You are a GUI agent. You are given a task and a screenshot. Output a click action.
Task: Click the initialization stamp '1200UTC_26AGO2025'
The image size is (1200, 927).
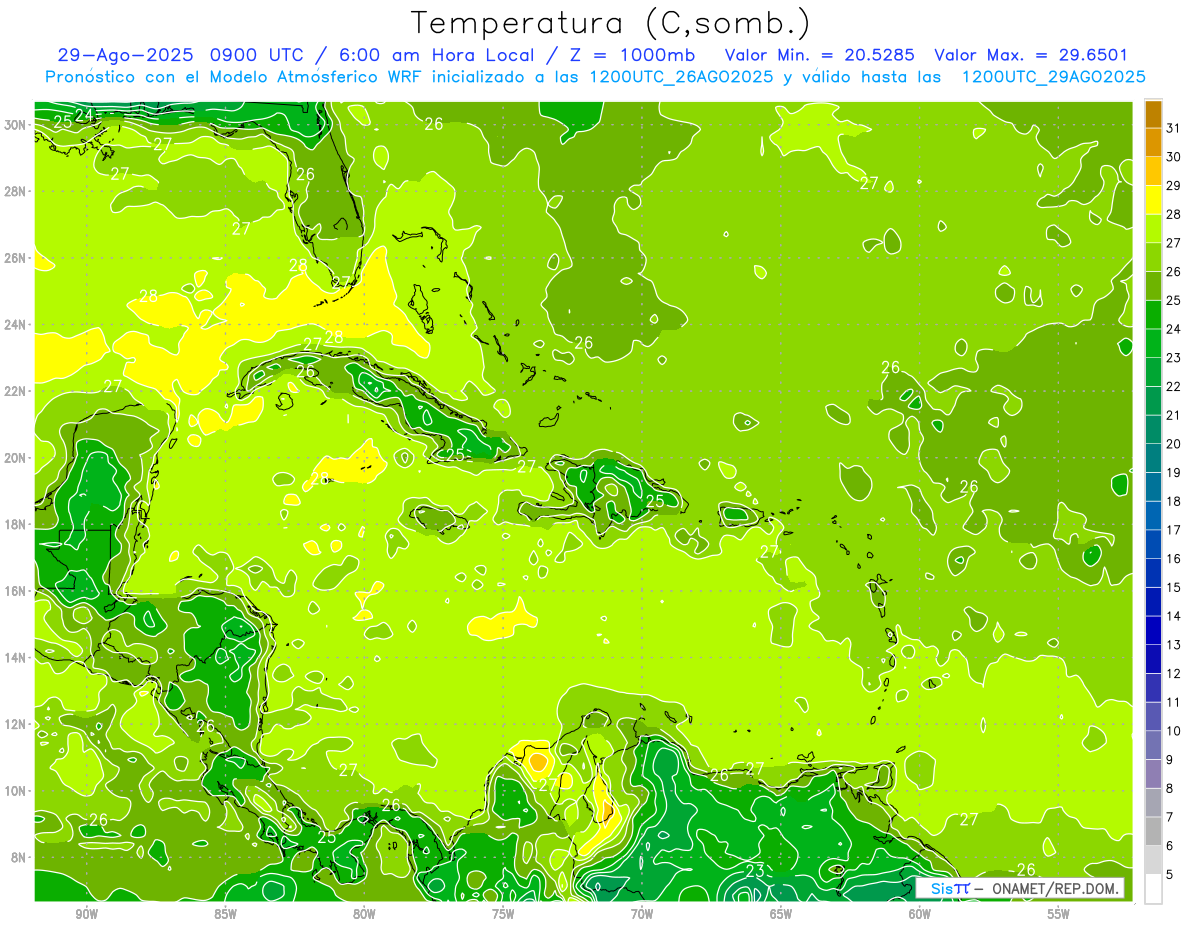tap(682, 77)
